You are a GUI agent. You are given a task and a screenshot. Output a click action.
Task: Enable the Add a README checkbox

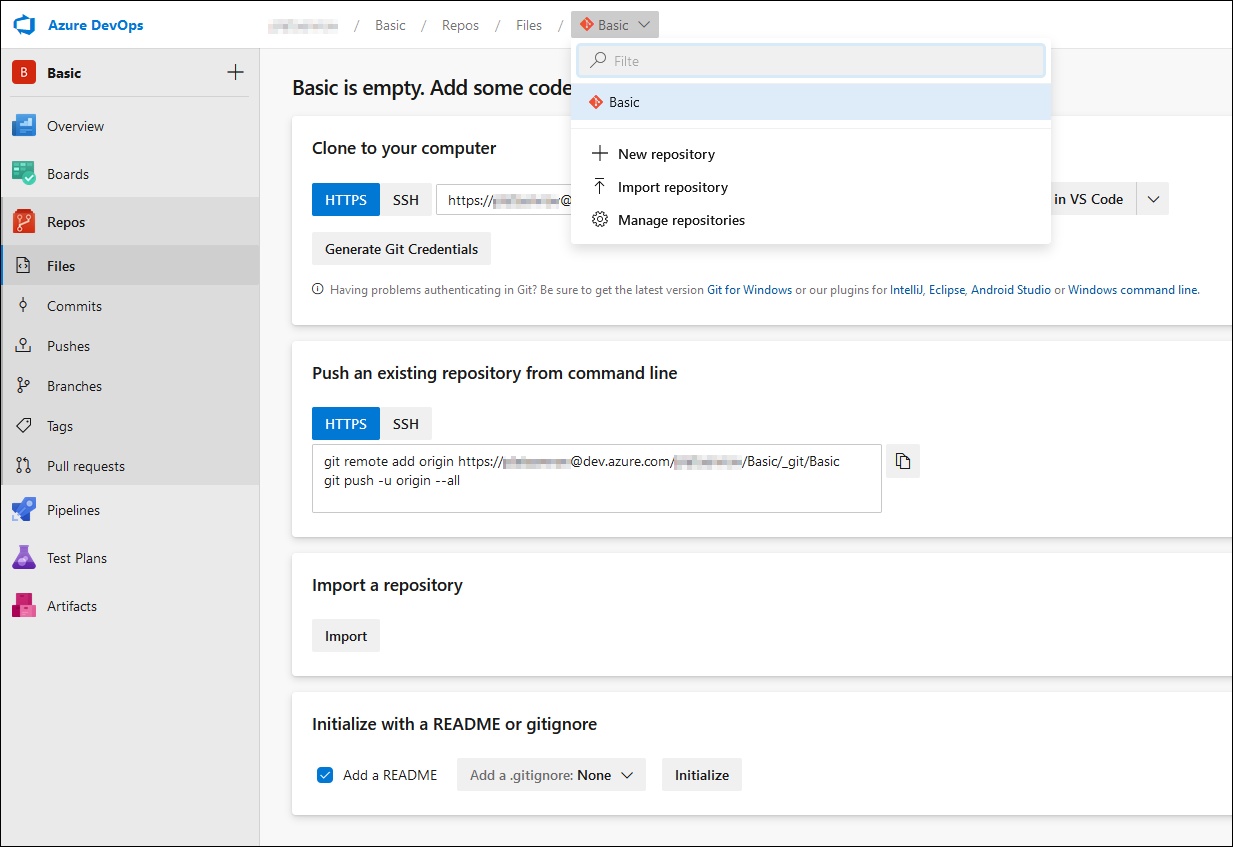click(x=324, y=774)
